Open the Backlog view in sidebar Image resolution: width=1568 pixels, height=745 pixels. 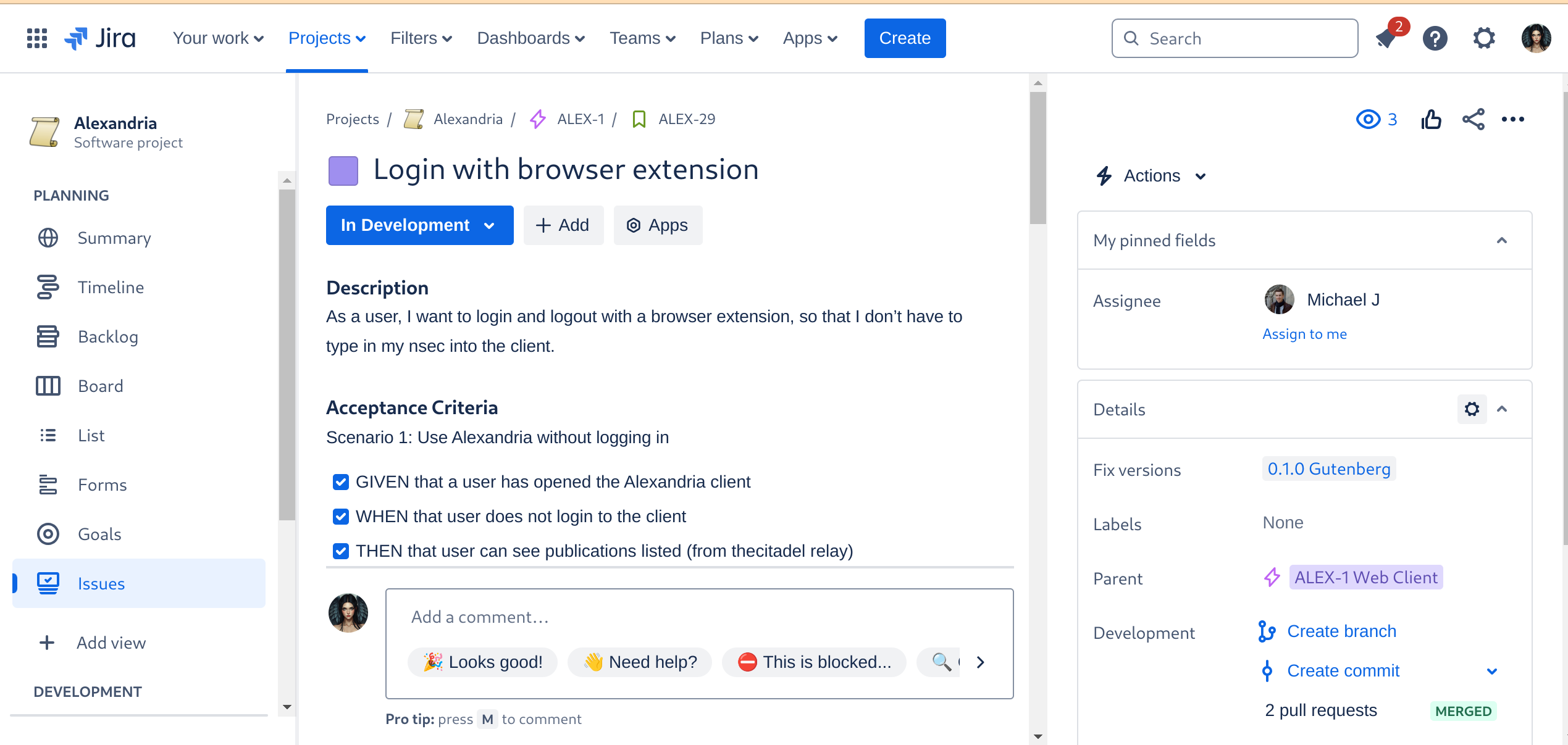[109, 336]
